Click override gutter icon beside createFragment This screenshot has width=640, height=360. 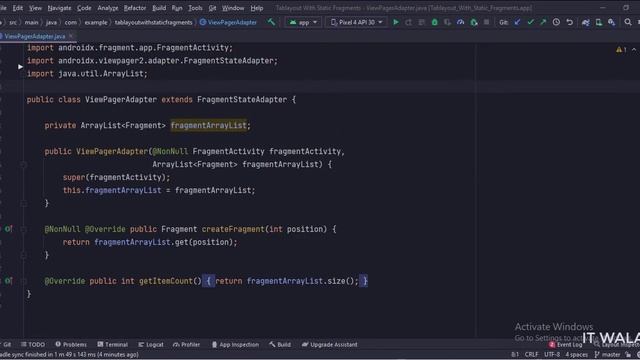pyautogui.click(x=8, y=229)
